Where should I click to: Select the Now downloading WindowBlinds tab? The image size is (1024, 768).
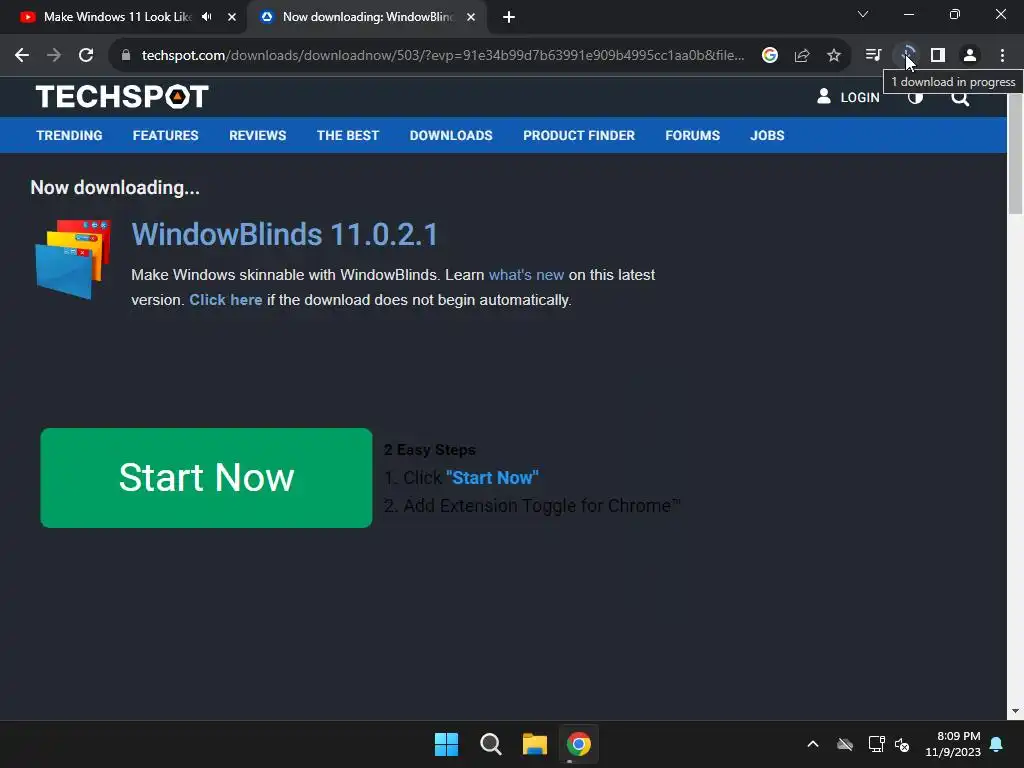367,17
